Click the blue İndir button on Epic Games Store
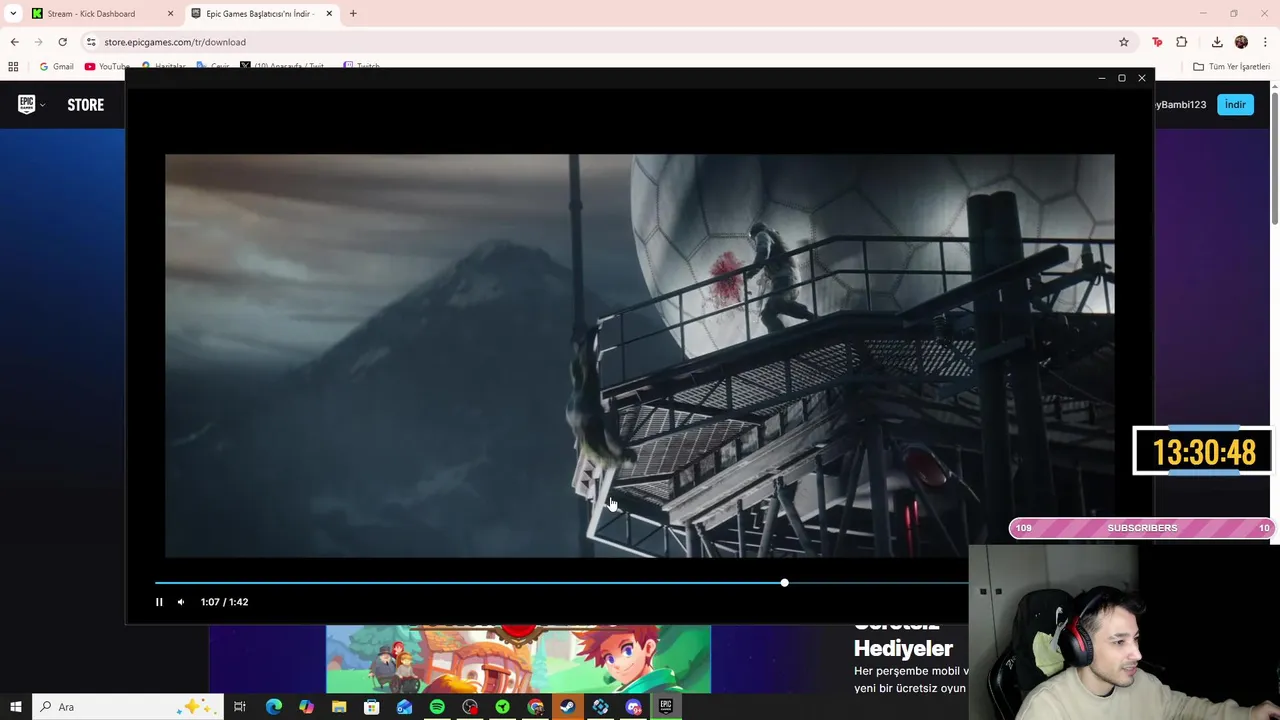 [1235, 104]
